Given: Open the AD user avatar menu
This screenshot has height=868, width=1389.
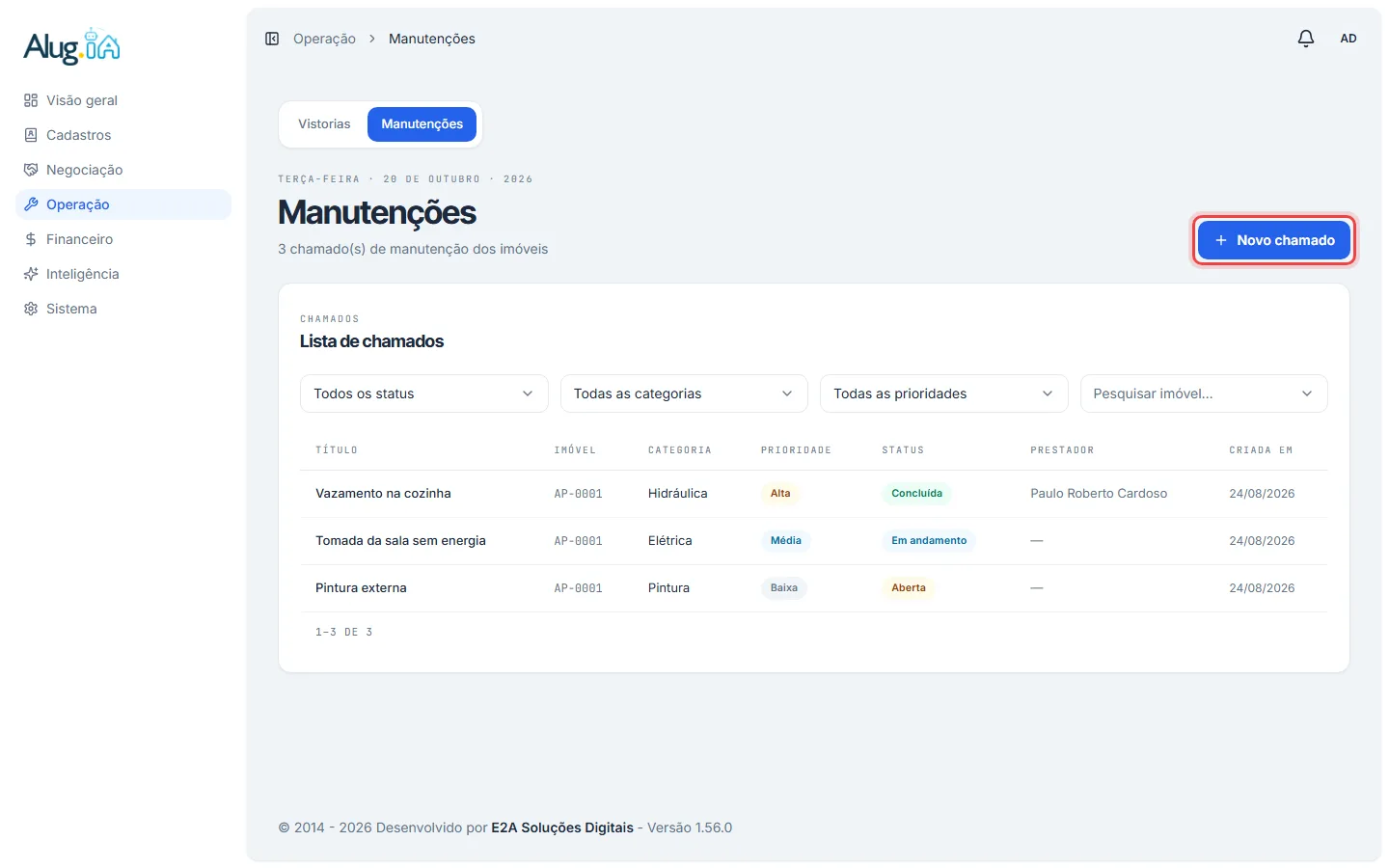Looking at the screenshot, I should point(1348,39).
